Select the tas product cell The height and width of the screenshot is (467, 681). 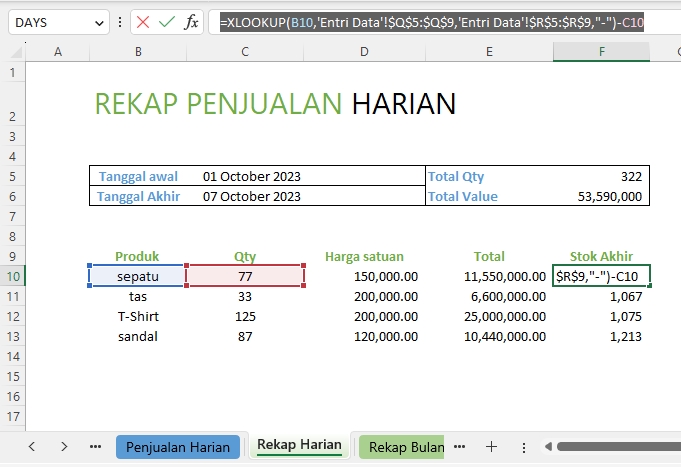pos(138,296)
